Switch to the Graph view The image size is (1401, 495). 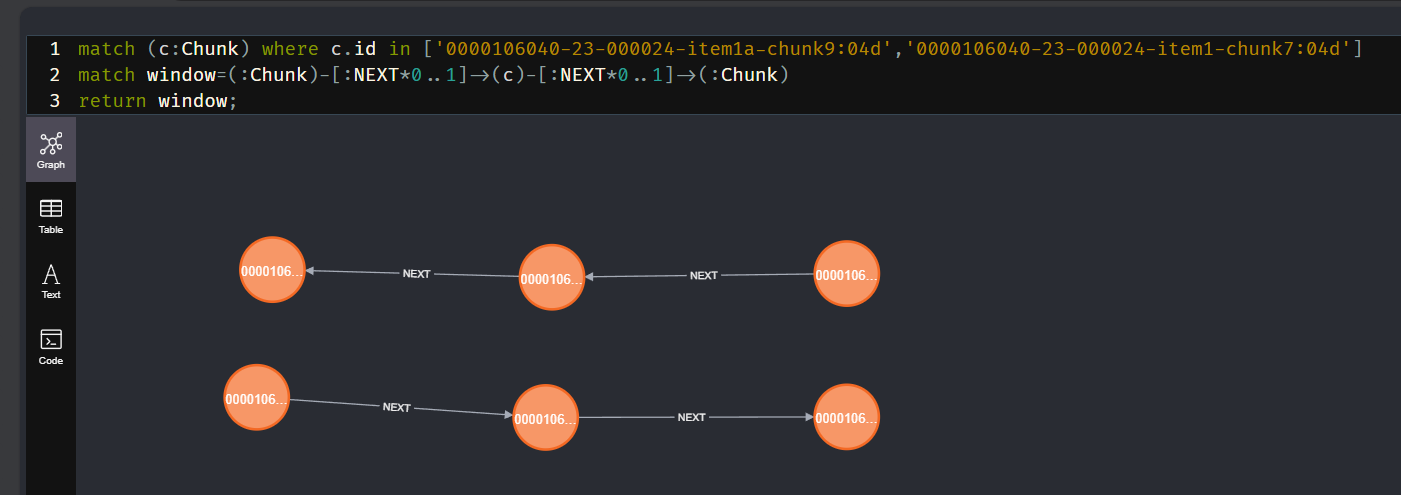[x=51, y=150]
